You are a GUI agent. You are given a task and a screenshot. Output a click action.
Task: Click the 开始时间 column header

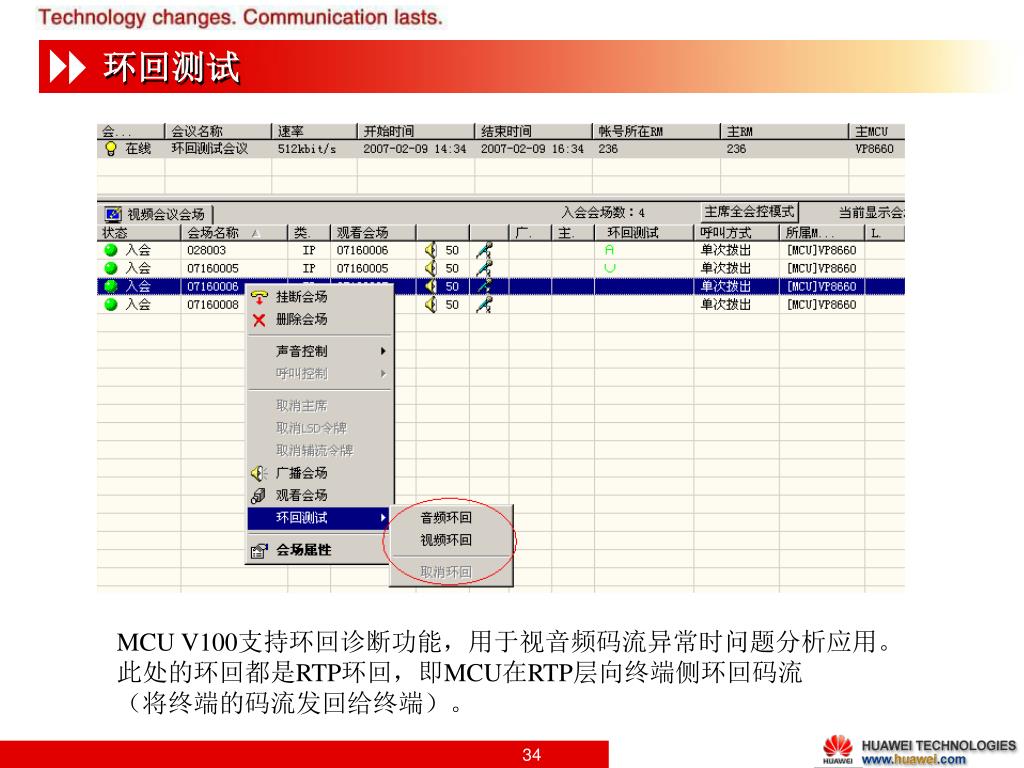coord(415,131)
